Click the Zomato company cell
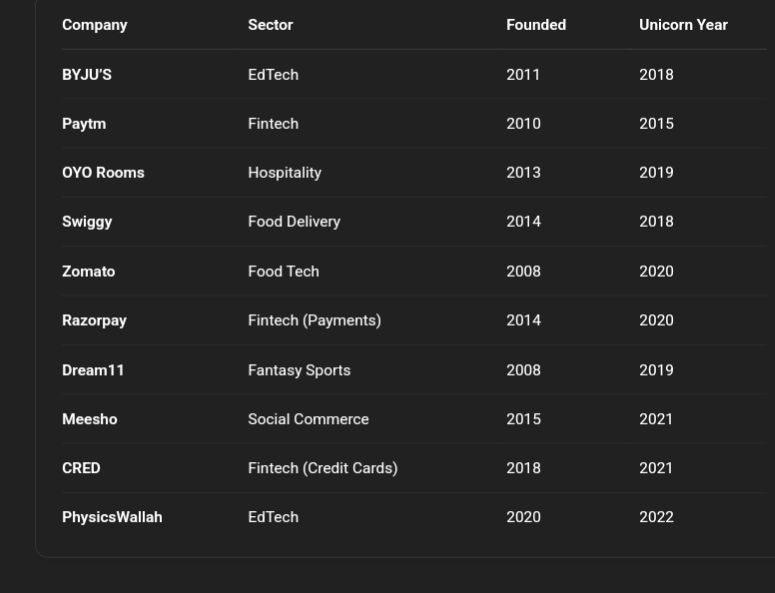Screen dimensions: 775x593 (x=88, y=271)
